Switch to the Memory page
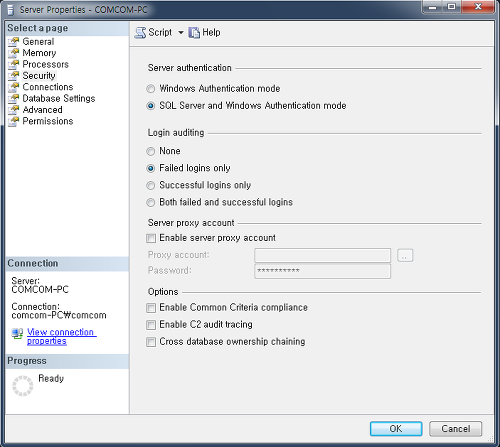 click(x=39, y=53)
